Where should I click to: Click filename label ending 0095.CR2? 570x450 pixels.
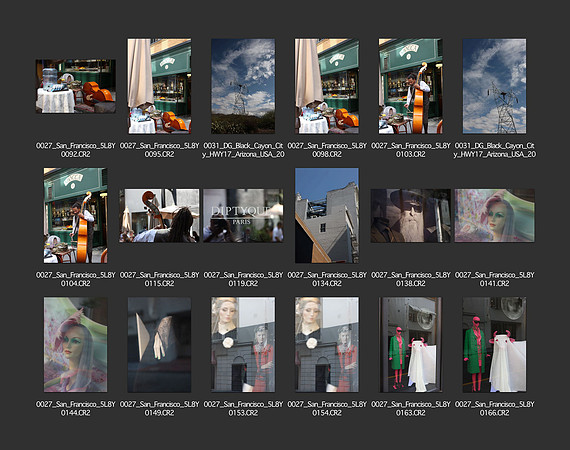[x=159, y=150]
